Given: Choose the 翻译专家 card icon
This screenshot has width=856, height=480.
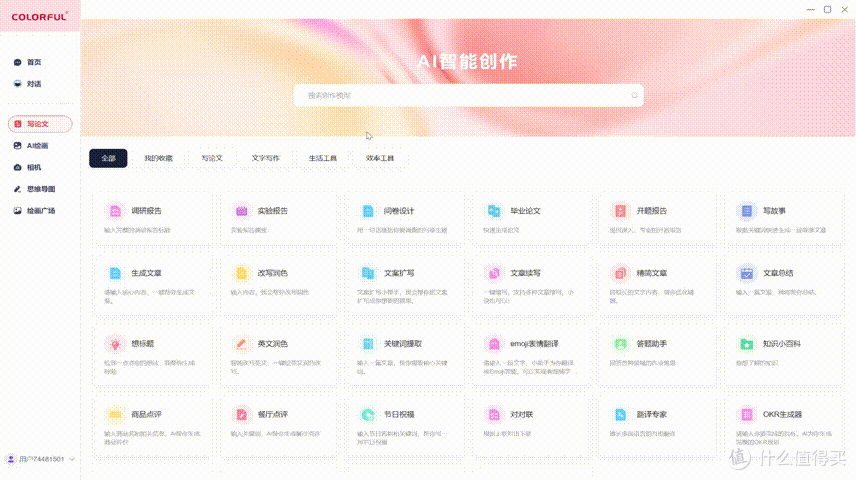Looking at the screenshot, I should (x=621, y=415).
